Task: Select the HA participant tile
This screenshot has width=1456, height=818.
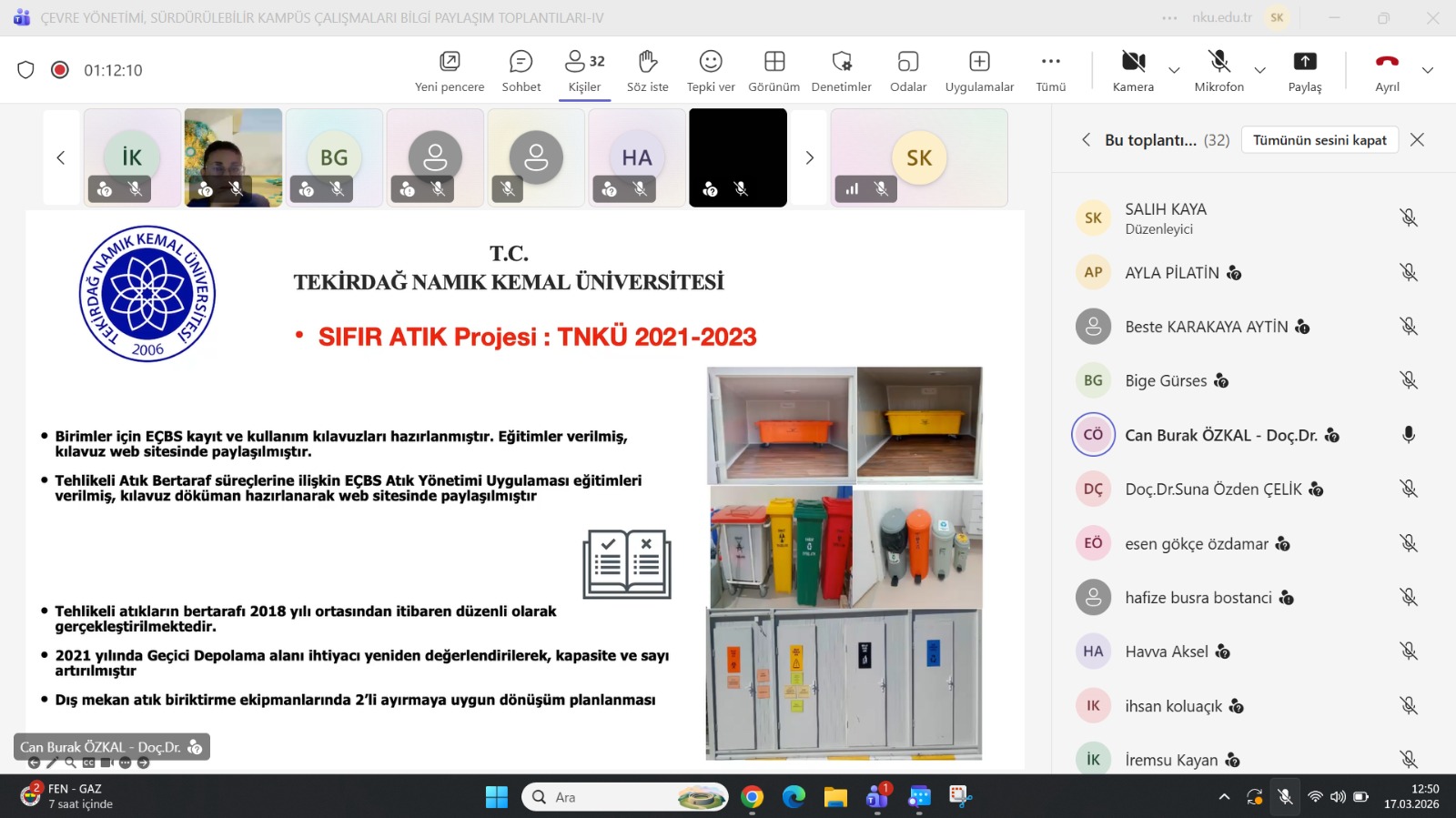Action: [637, 157]
